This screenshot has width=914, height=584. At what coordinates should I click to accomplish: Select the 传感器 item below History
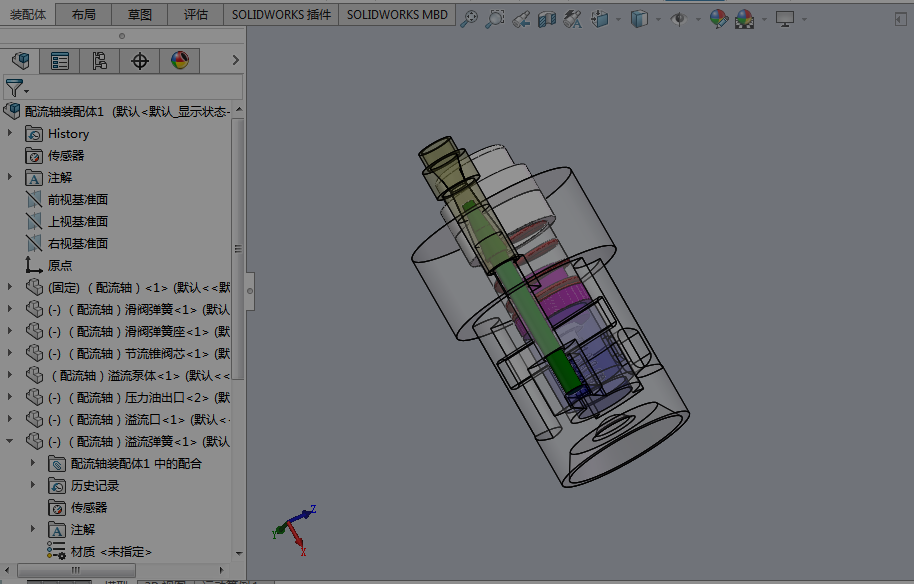66,156
